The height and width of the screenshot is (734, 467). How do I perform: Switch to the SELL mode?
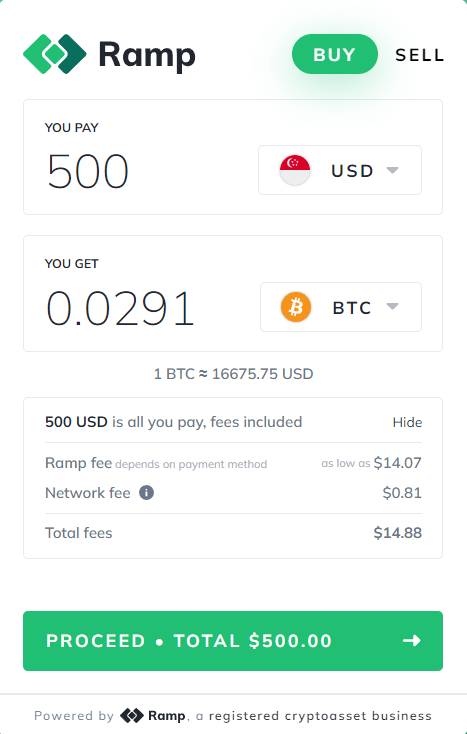click(x=419, y=55)
